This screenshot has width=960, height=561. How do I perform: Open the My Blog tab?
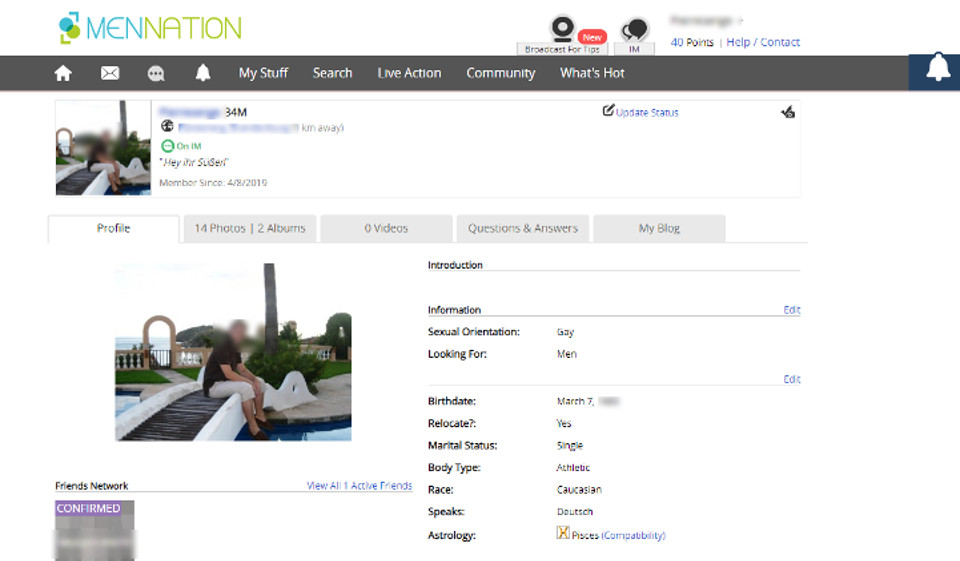(659, 228)
